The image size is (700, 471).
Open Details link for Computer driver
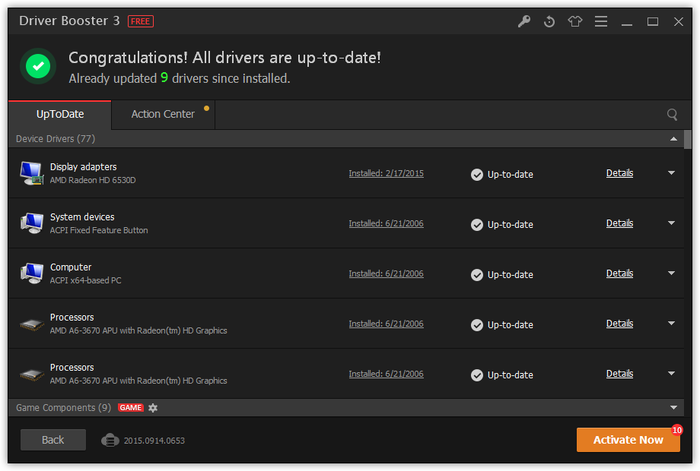pyautogui.click(x=619, y=273)
